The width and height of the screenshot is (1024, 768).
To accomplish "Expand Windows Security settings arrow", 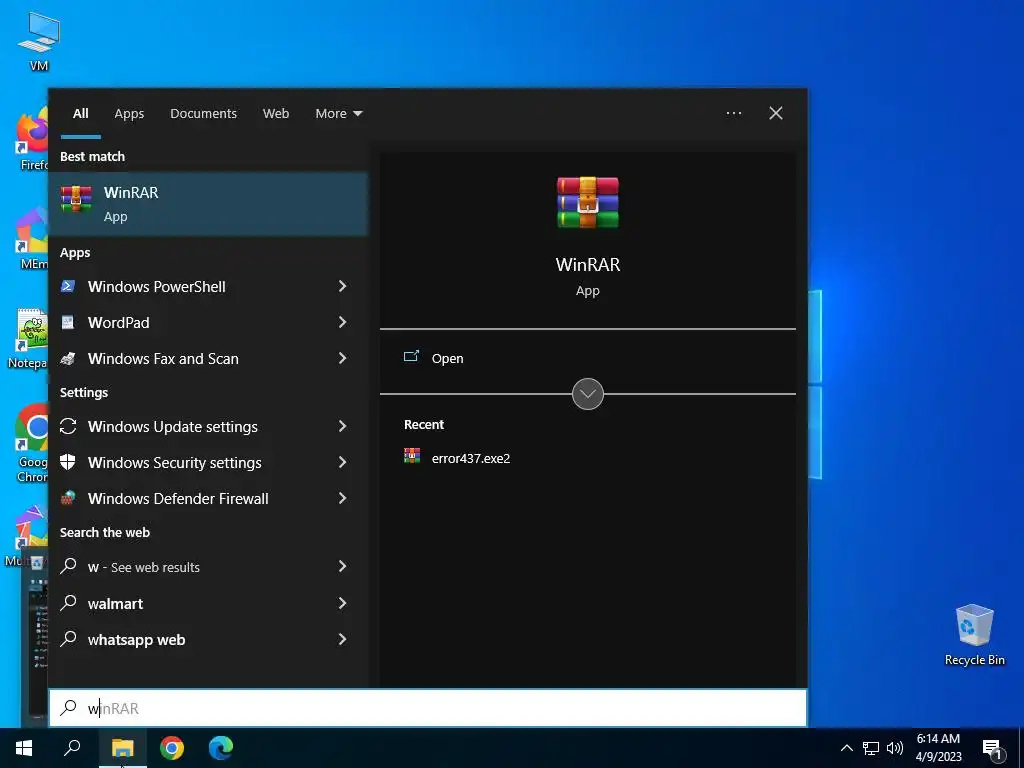I will 343,462.
